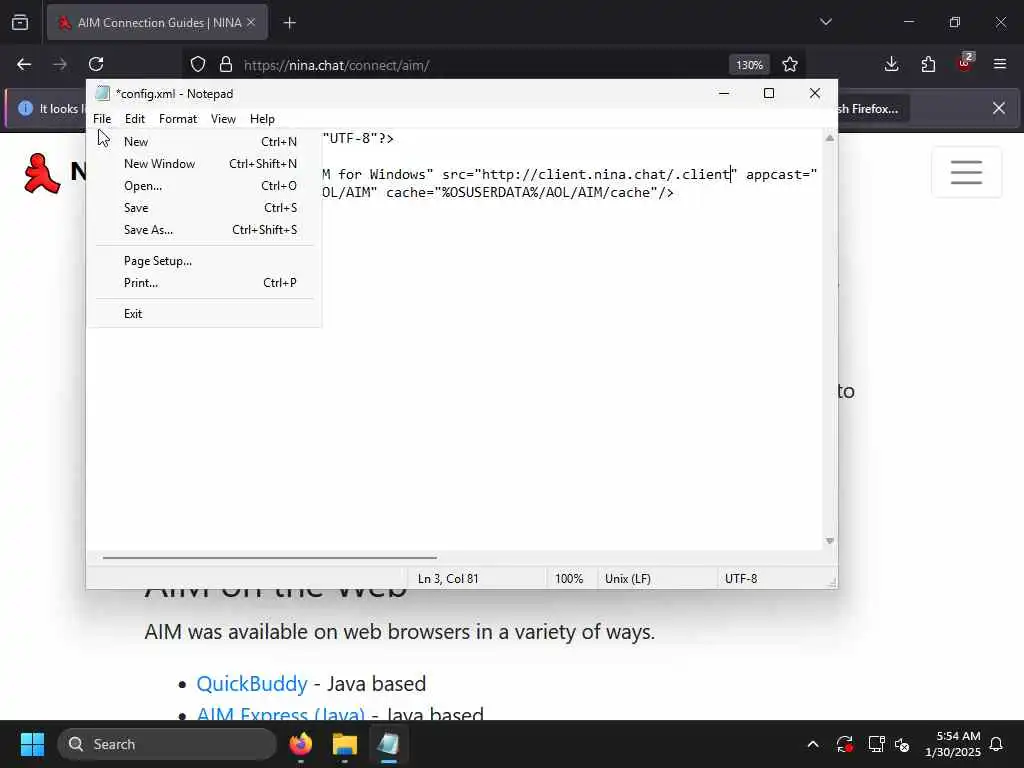Minimize the Notepad window
Image resolution: width=1024 pixels, height=768 pixels.
pyautogui.click(x=724, y=93)
